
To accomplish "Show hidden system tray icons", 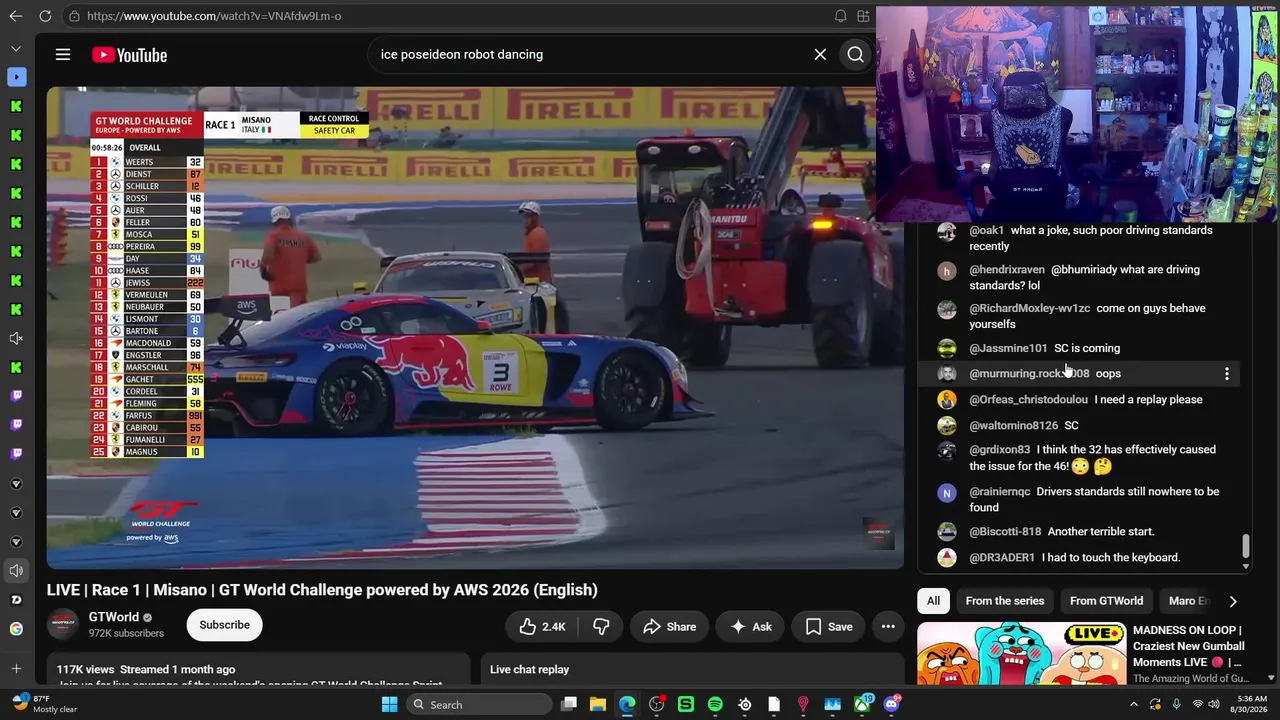I will coord(1133,704).
